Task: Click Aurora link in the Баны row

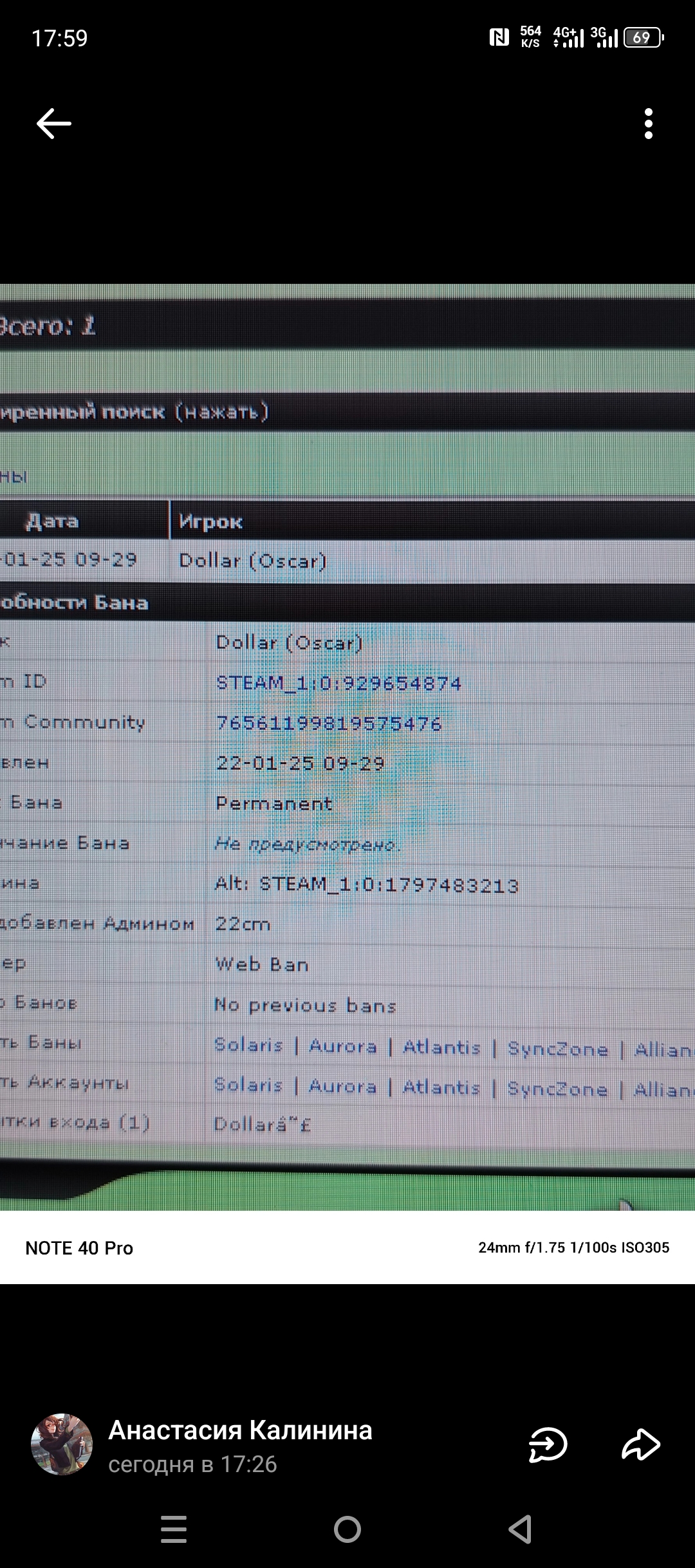Action: 343,1046
